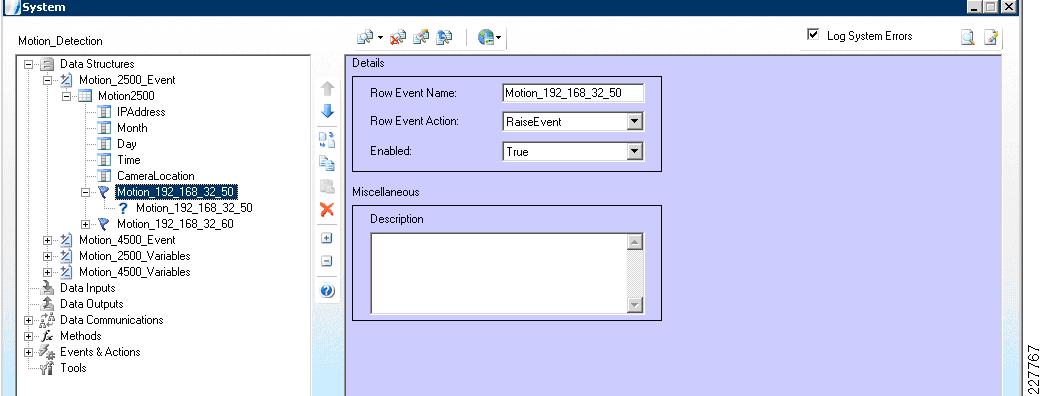Screen dimensions: 1041x396
Task: Collapse the Motion_2500_Event node
Action: point(48,80)
